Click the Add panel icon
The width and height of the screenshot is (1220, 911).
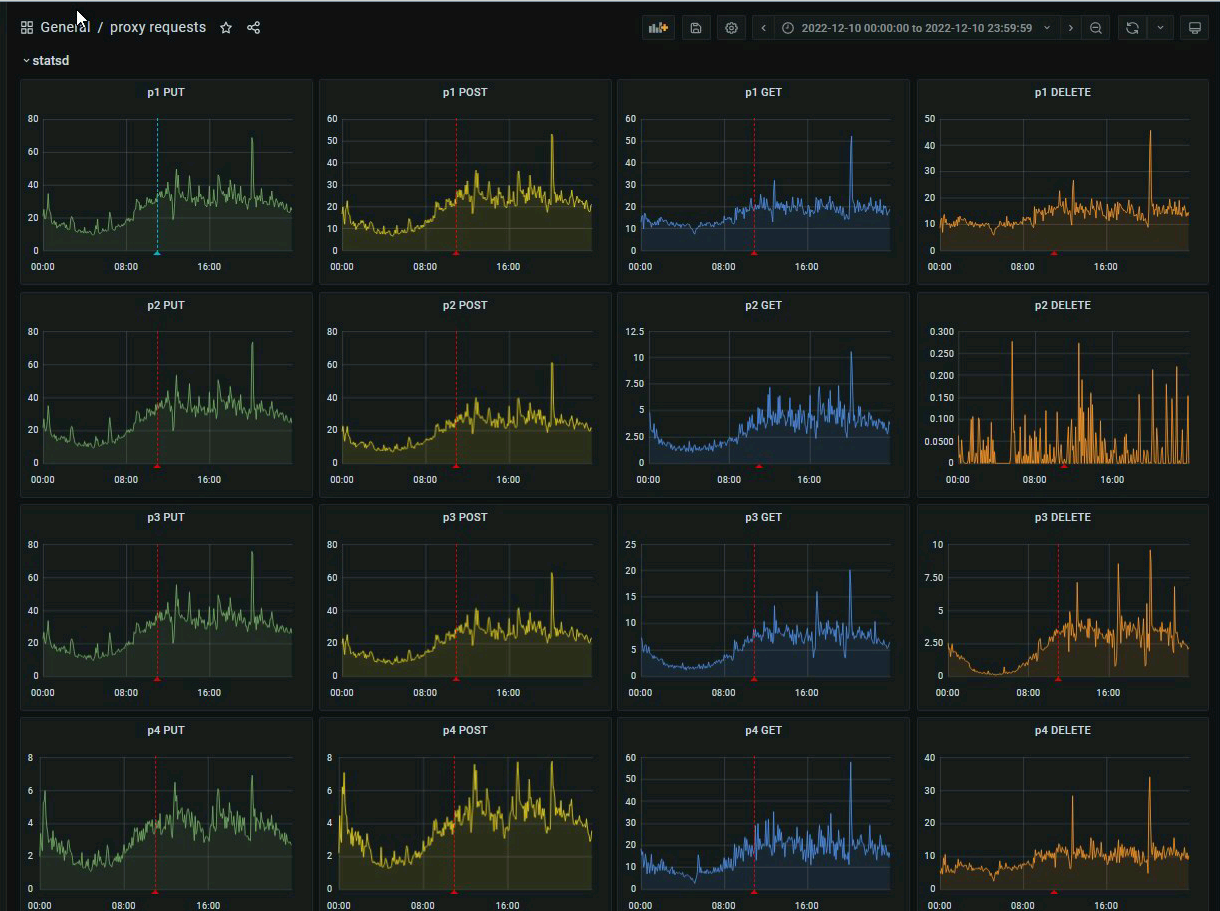658,28
